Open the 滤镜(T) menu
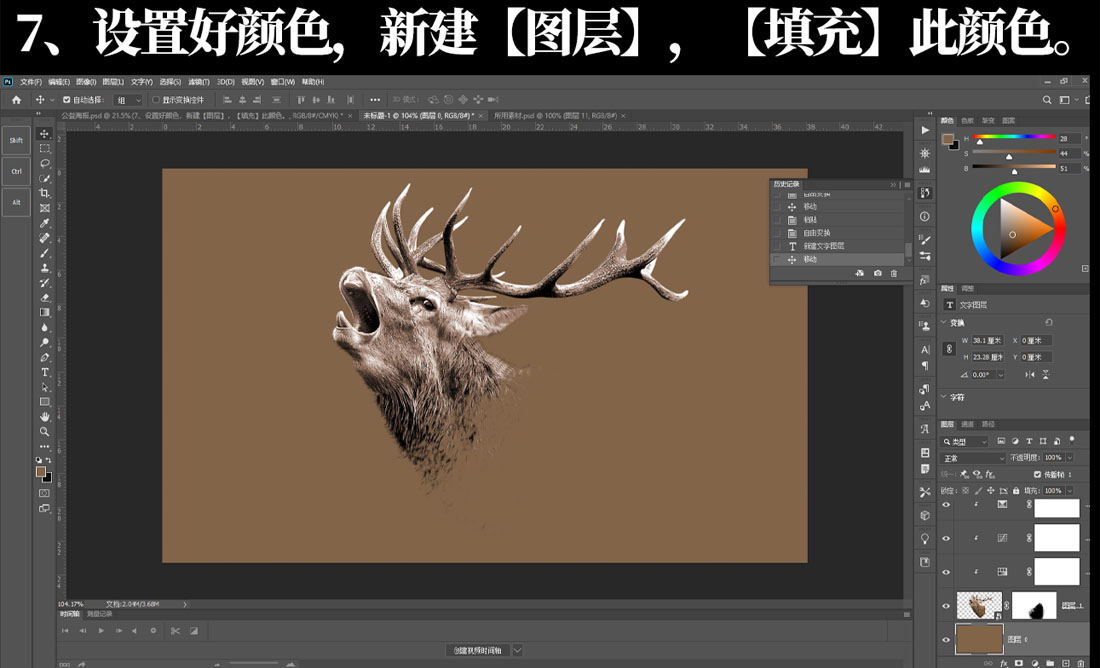Viewport: 1100px width, 668px height. pos(198,82)
